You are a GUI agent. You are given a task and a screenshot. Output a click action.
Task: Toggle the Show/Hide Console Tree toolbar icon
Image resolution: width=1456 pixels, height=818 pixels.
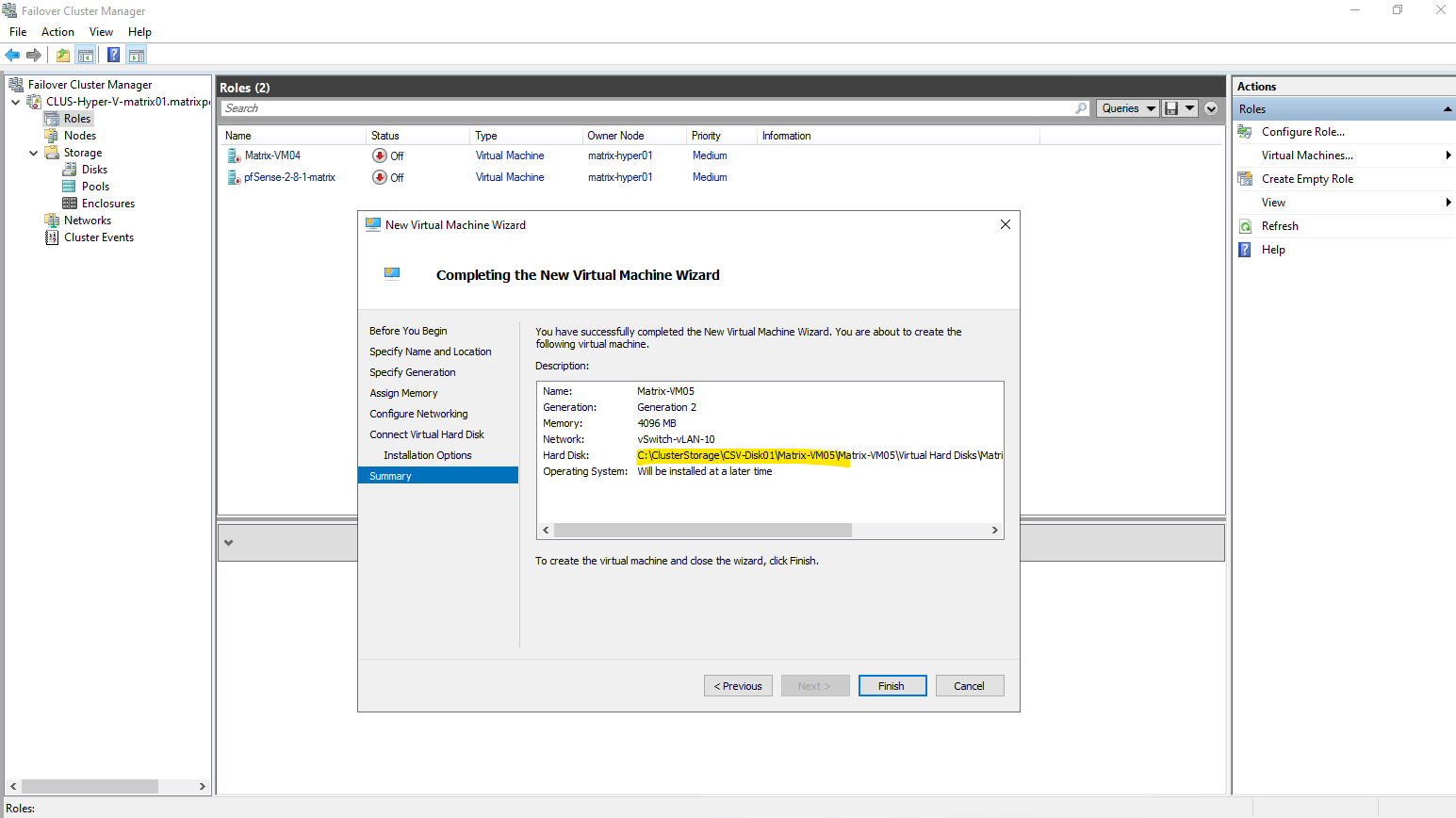86,56
